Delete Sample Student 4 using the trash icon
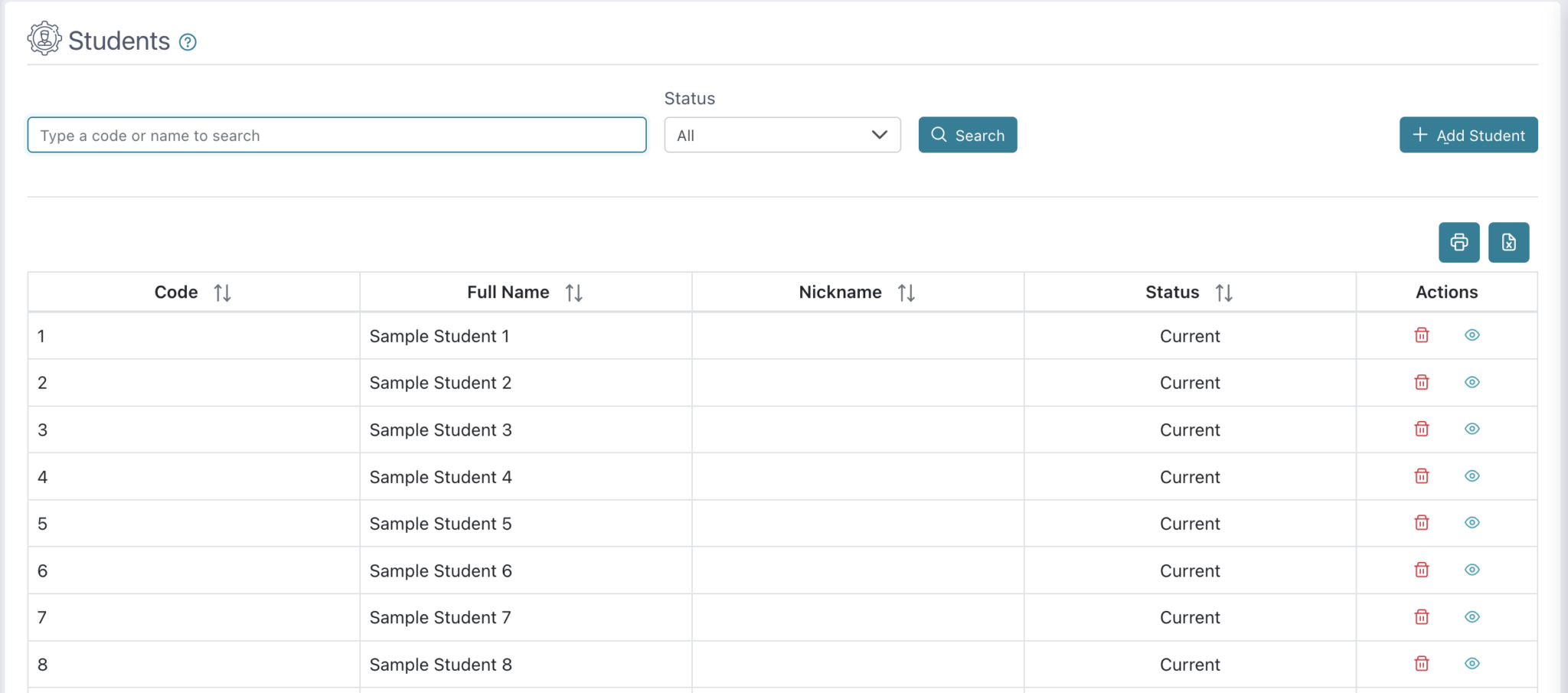The image size is (1568, 693). pos(1421,476)
